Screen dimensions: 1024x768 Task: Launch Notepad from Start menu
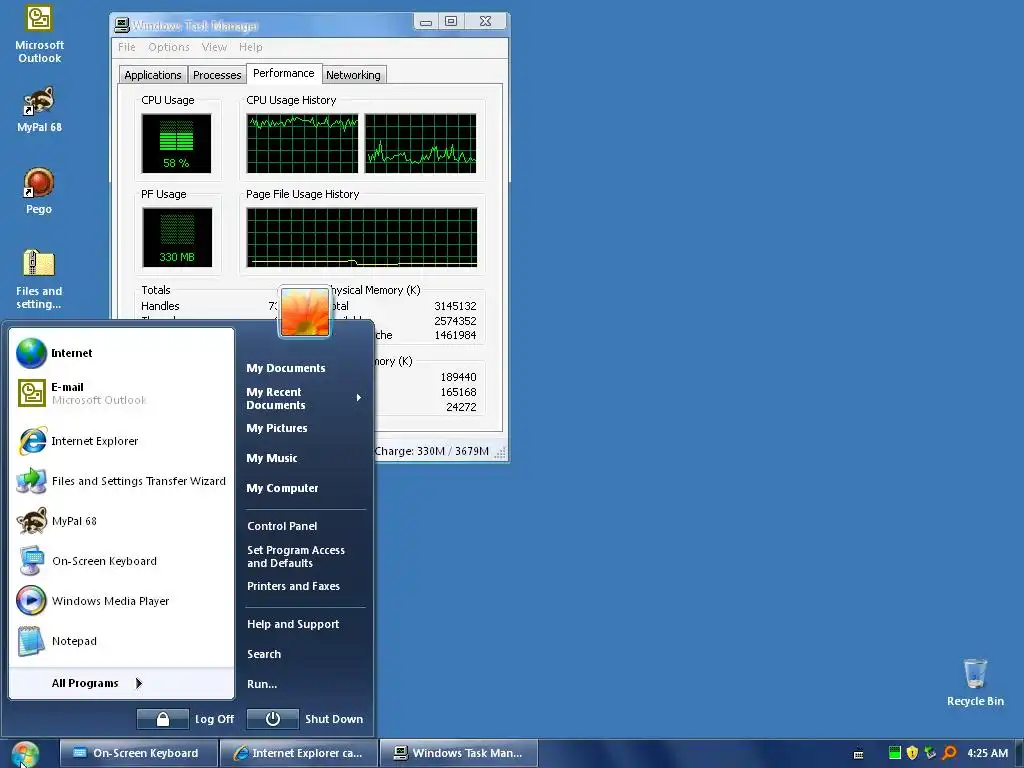[x=121, y=641]
